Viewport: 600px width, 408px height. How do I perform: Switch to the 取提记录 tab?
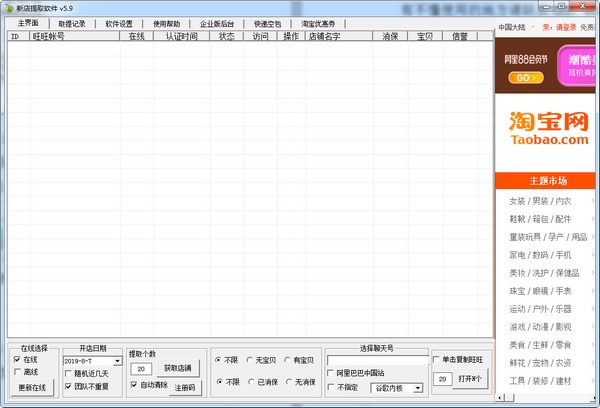coord(72,22)
